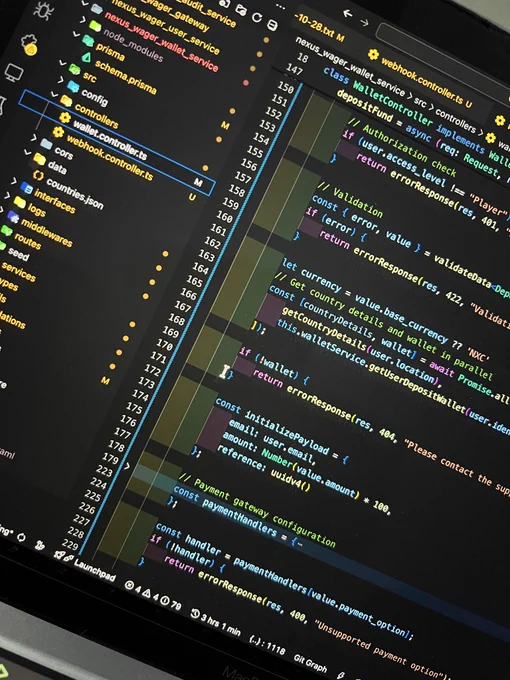Click the Prisma triangle icon of schema.prisma
510x680 pixels.
(x=86, y=56)
